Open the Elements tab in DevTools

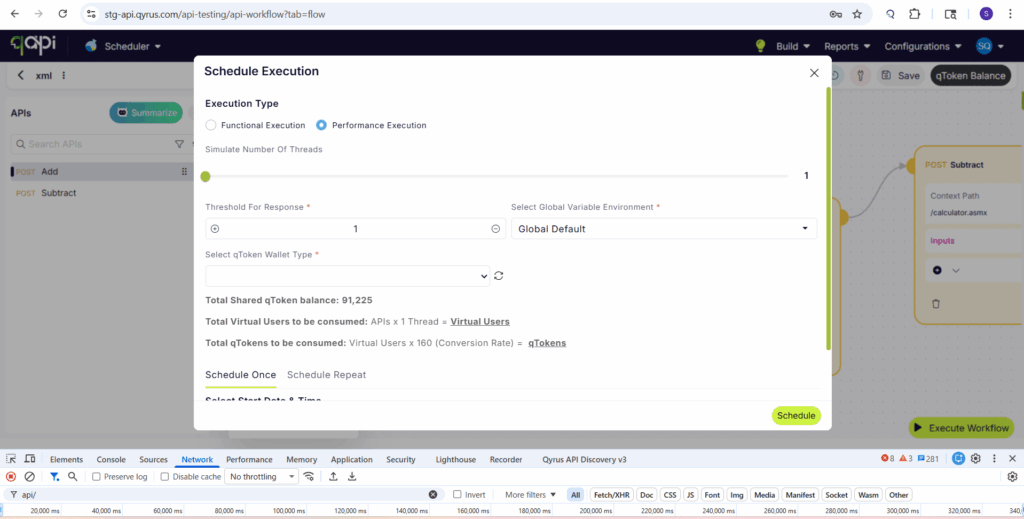point(67,460)
